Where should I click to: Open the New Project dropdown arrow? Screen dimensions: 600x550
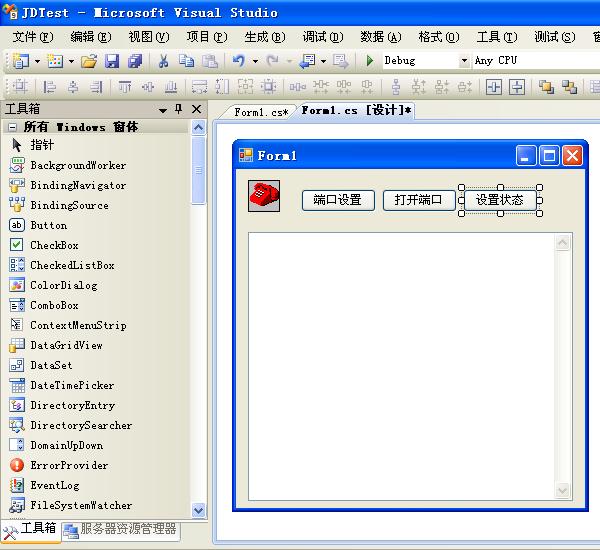(37, 61)
